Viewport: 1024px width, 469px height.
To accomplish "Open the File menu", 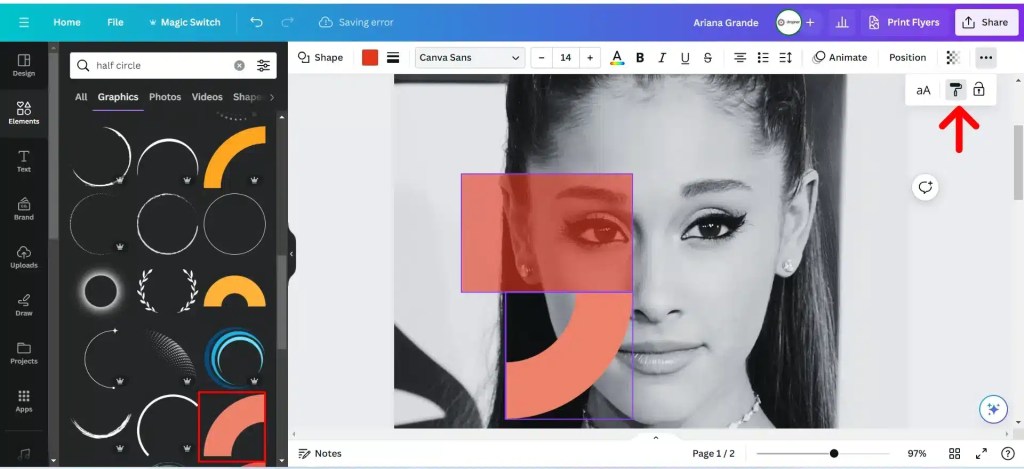I will (115, 22).
